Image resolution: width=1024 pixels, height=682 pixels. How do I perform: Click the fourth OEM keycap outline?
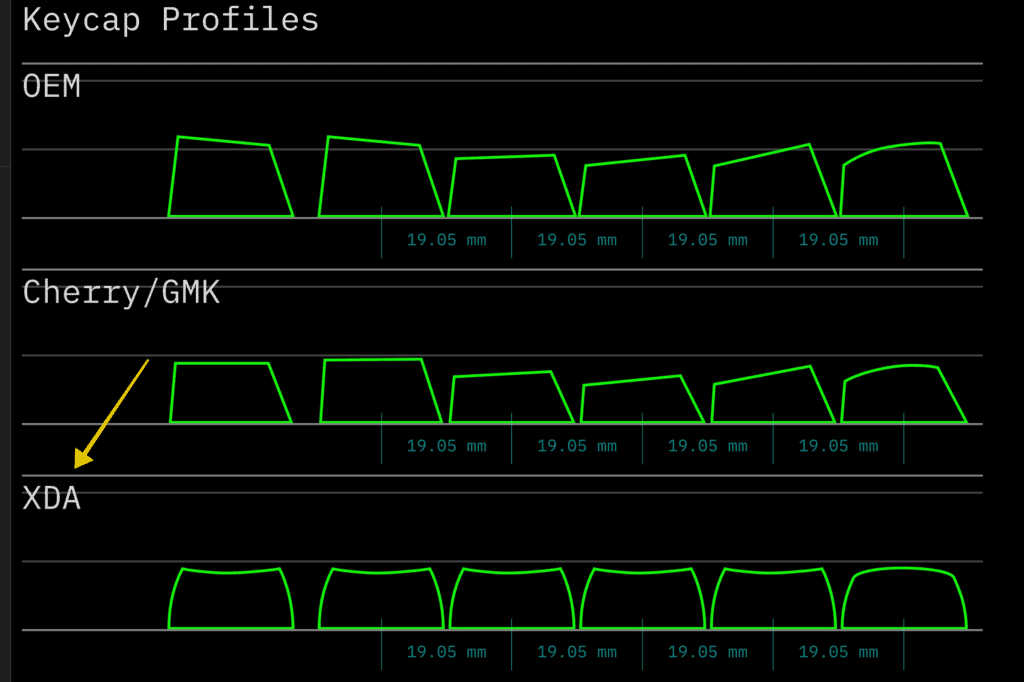(643, 186)
